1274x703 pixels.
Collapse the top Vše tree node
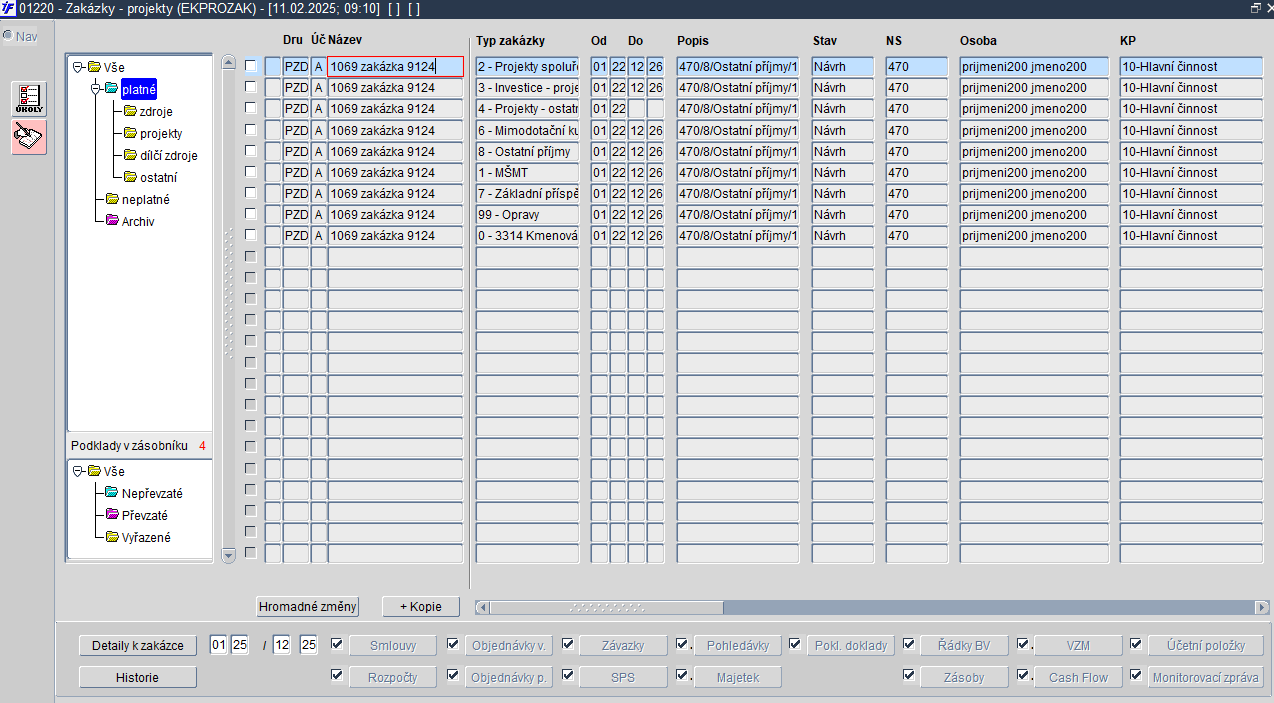tap(78, 67)
